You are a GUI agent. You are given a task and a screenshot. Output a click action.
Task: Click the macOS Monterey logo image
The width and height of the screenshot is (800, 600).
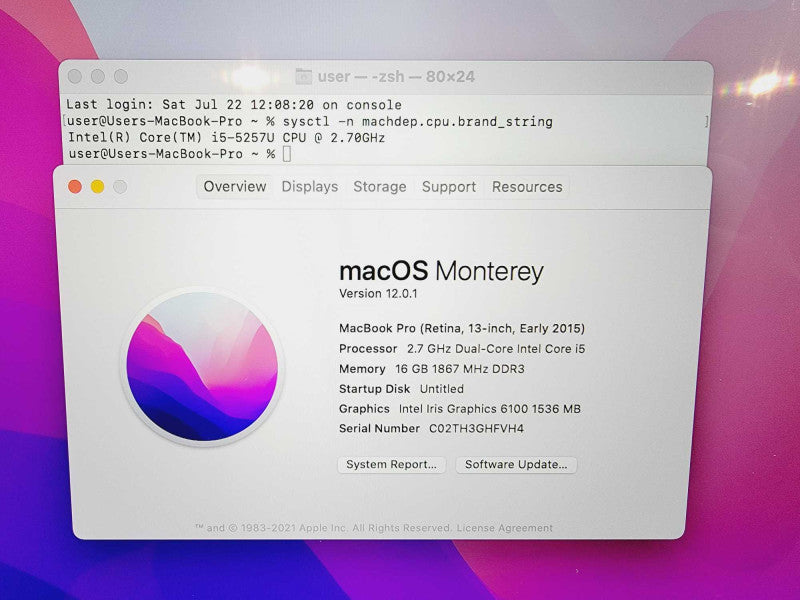(x=202, y=366)
